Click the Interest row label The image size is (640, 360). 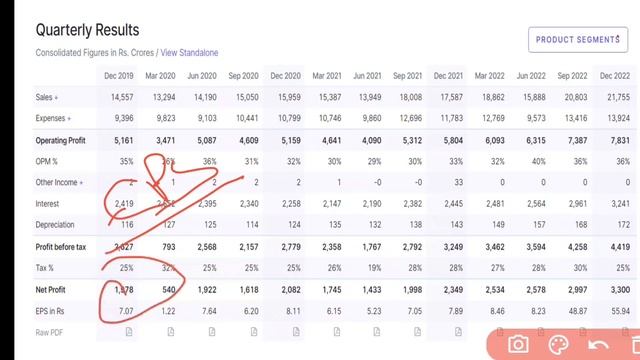click(x=47, y=204)
